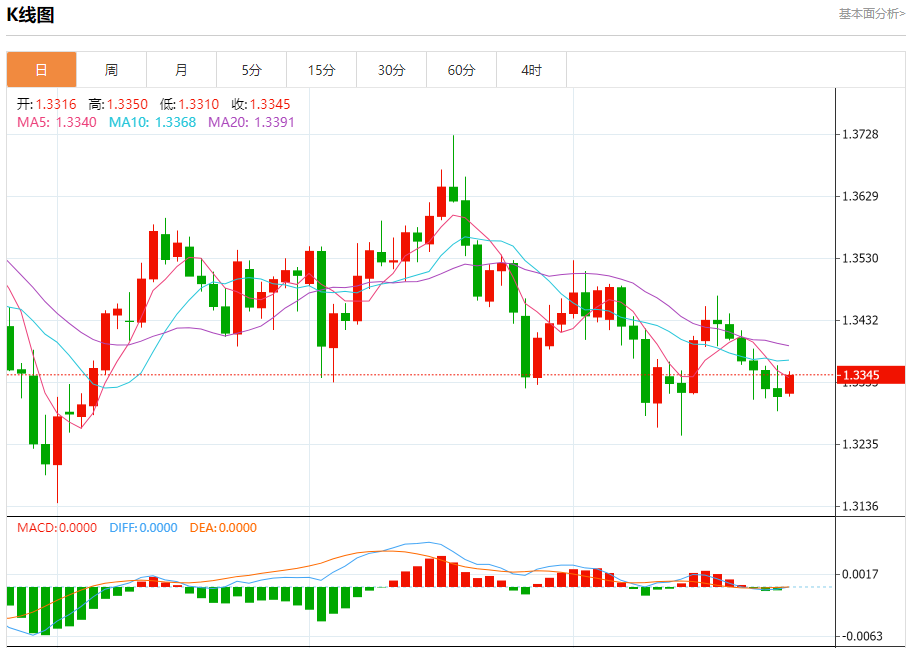Open the 5分 interval tab
Image resolution: width=909 pixels, height=648 pixels.
(252, 70)
